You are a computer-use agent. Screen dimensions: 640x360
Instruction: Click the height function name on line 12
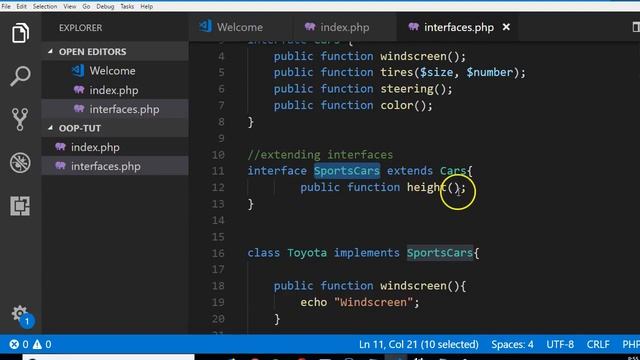pos(427,187)
